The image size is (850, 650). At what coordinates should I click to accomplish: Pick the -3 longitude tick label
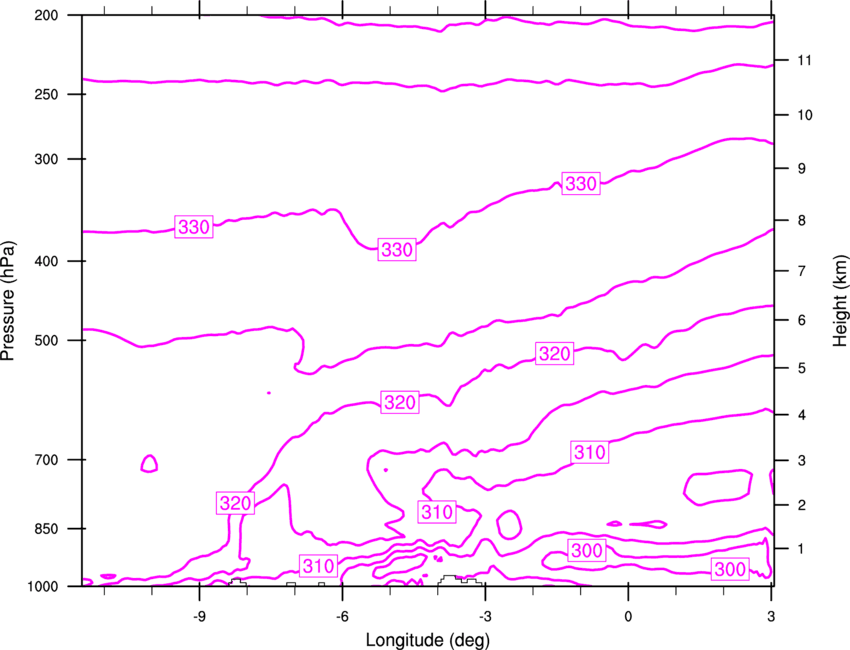tap(485, 616)
